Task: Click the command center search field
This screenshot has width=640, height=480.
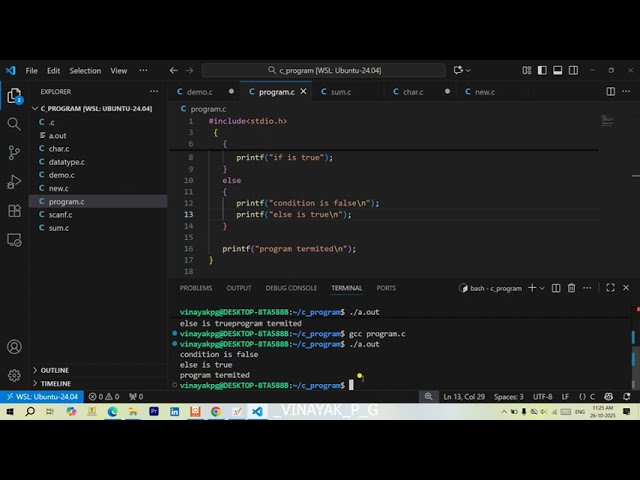Action: tap(324, 71)
